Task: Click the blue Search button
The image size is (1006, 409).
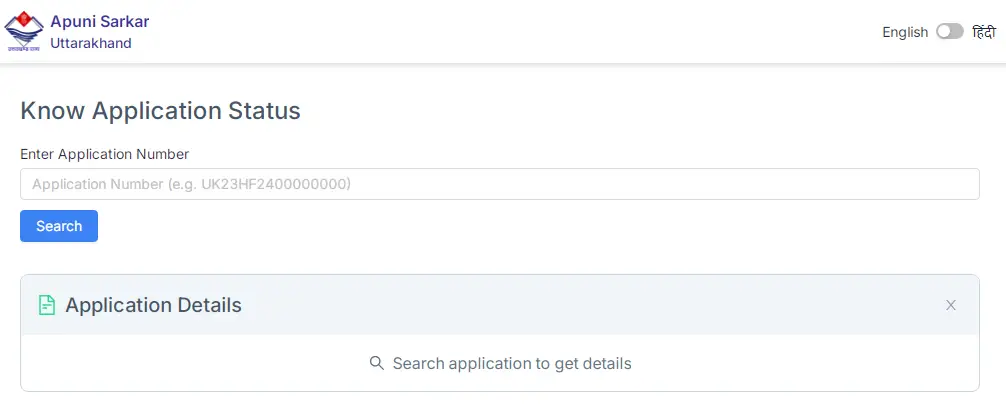Action: pyautogui.click(x=59, y=226)
